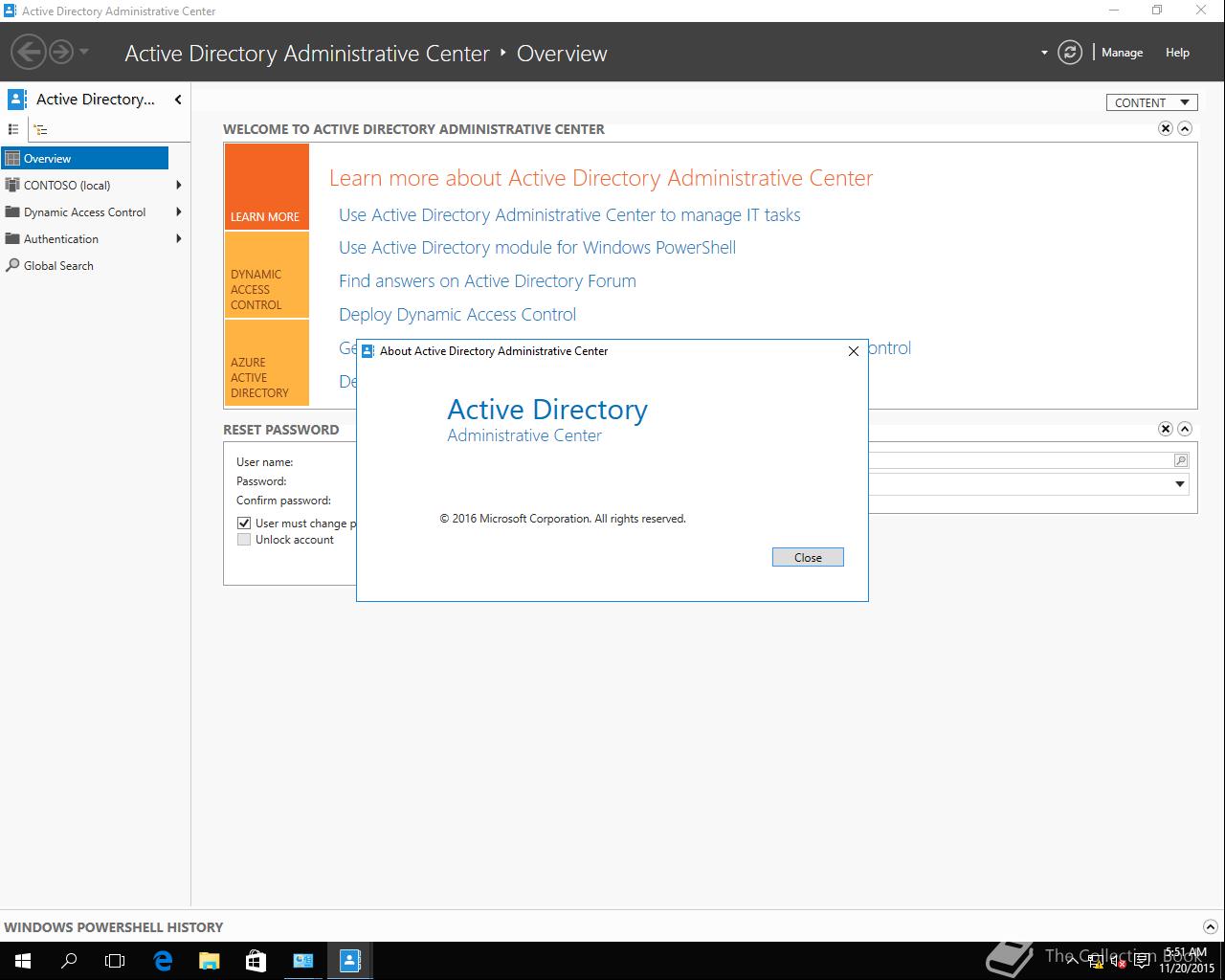
Task: Select the DYNAMIC ACCESS CONTROL tile
Action: 267,275
